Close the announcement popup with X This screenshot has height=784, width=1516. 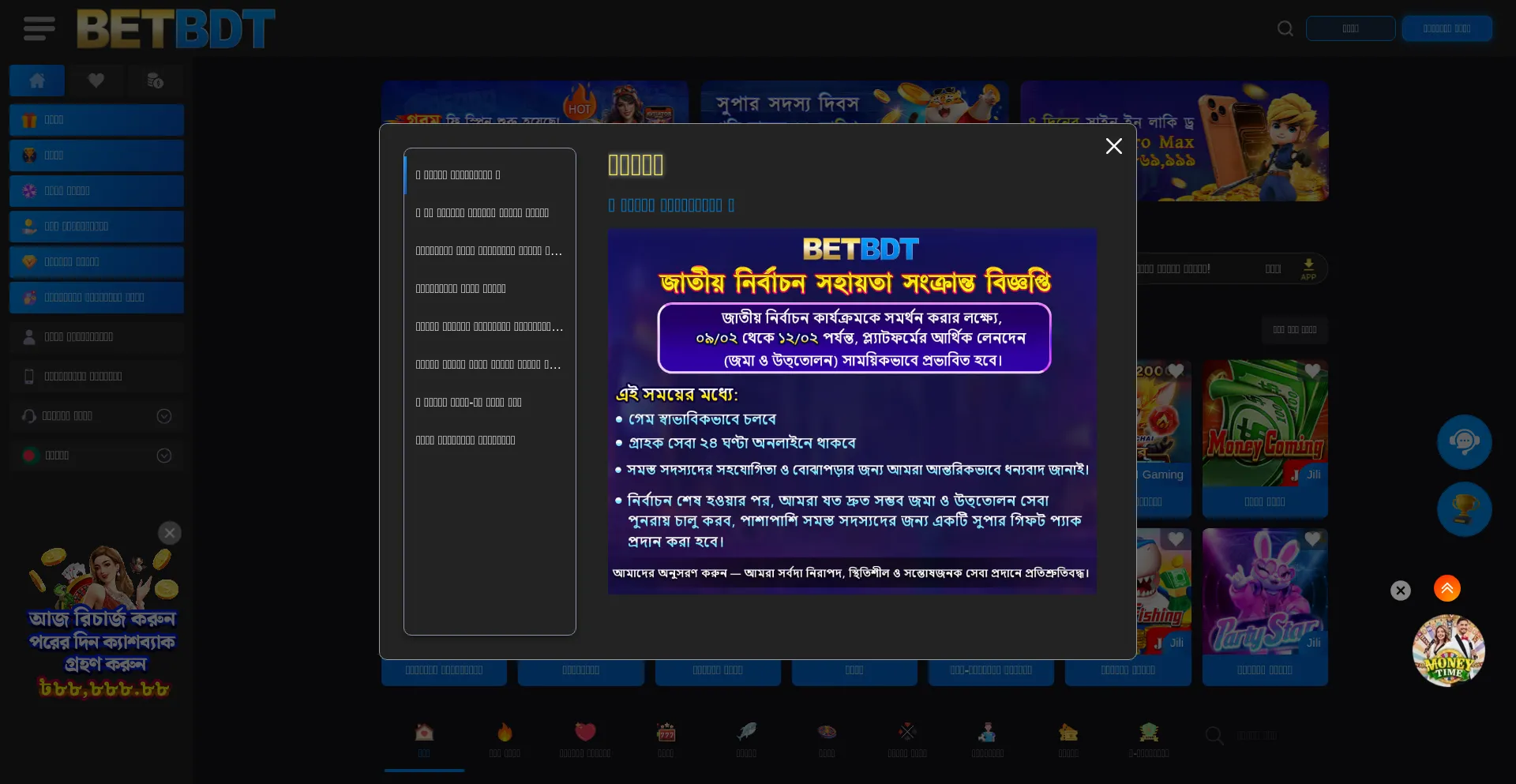click(x=1114, y=146)
